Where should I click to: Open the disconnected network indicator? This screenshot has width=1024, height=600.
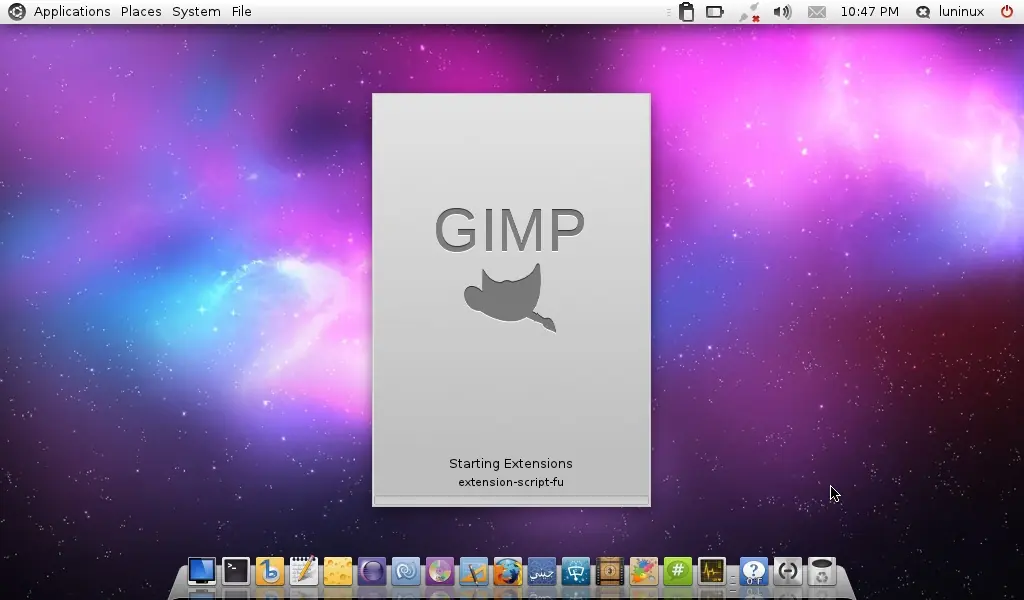coord(750,12)
